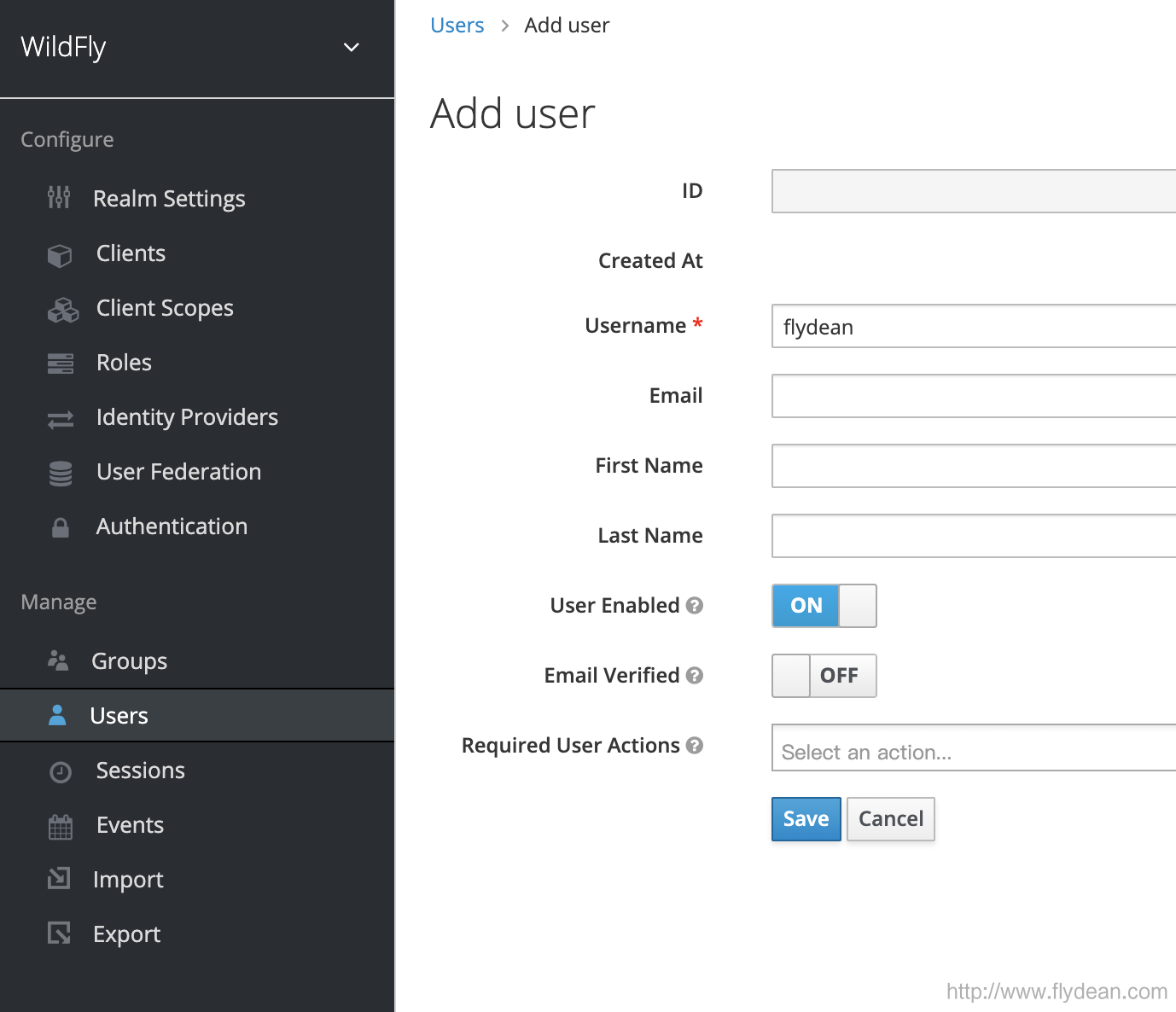The height and width of the screenshot is (1012, 1176).
Task: Toggle the User Enabled ON switch
Action: click(x=824, y=606)
